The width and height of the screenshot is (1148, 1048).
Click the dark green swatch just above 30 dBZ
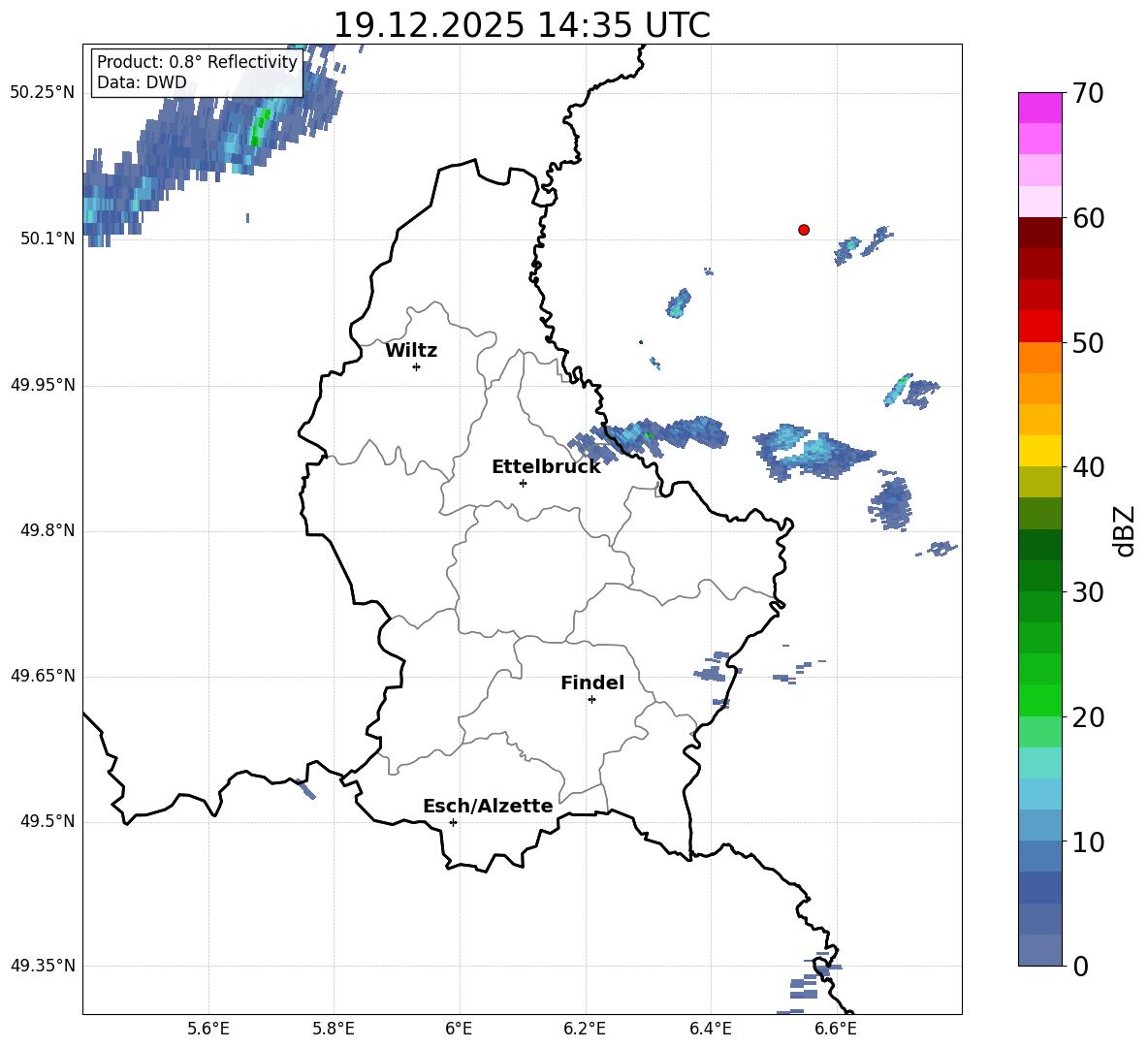click(x=1039, y=576)
